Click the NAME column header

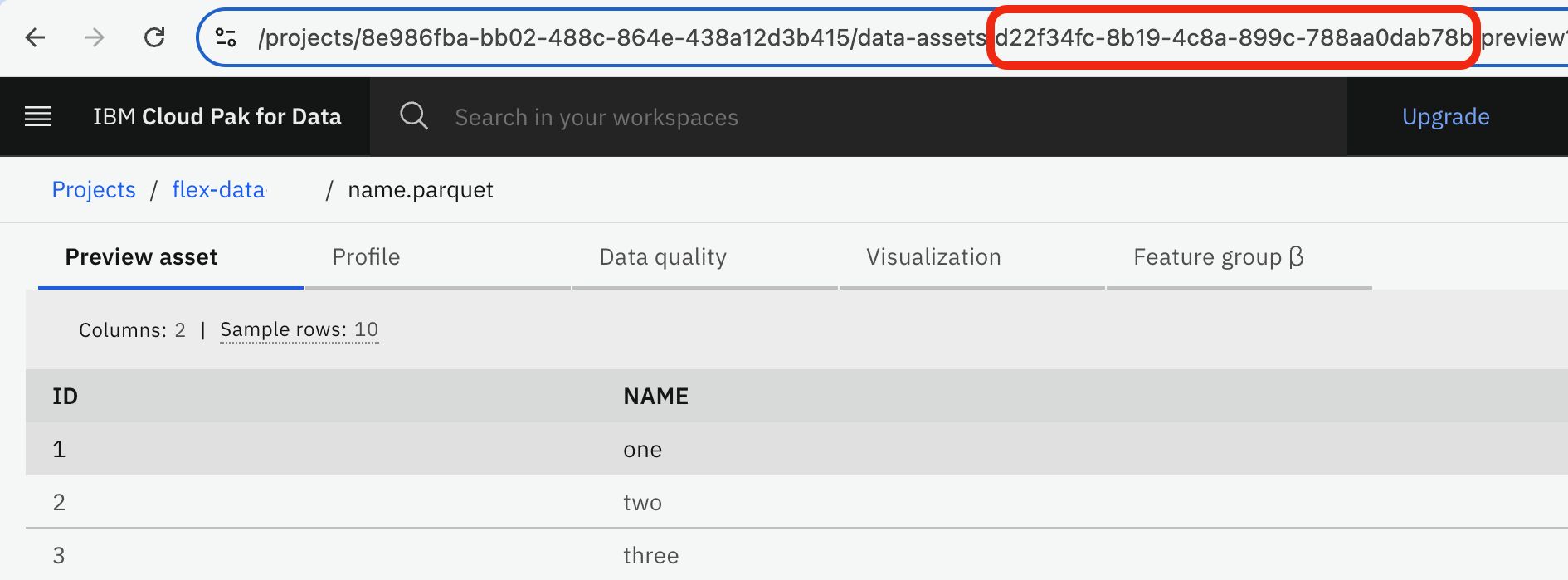coord(655,396)
